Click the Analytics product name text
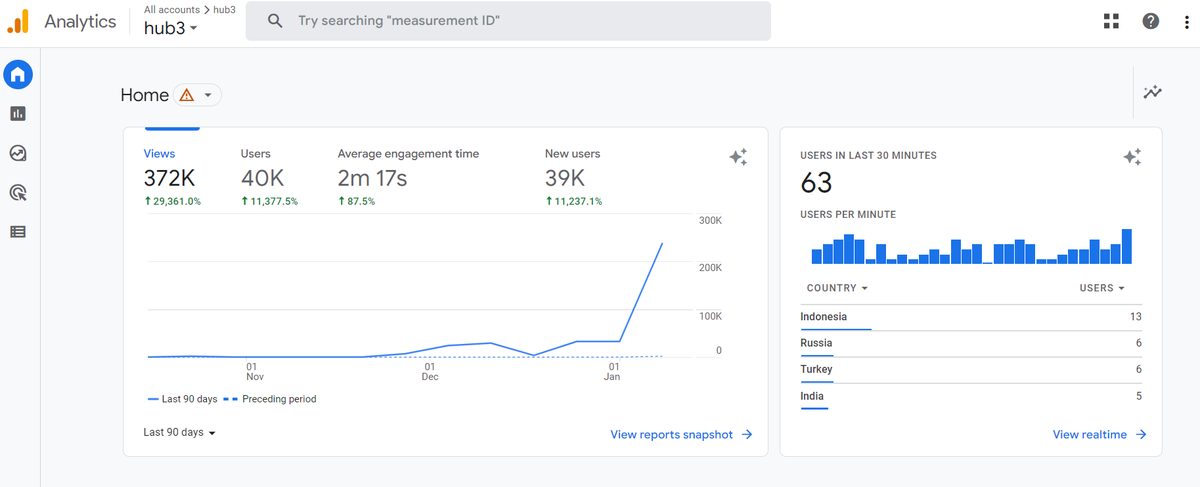 80,21
